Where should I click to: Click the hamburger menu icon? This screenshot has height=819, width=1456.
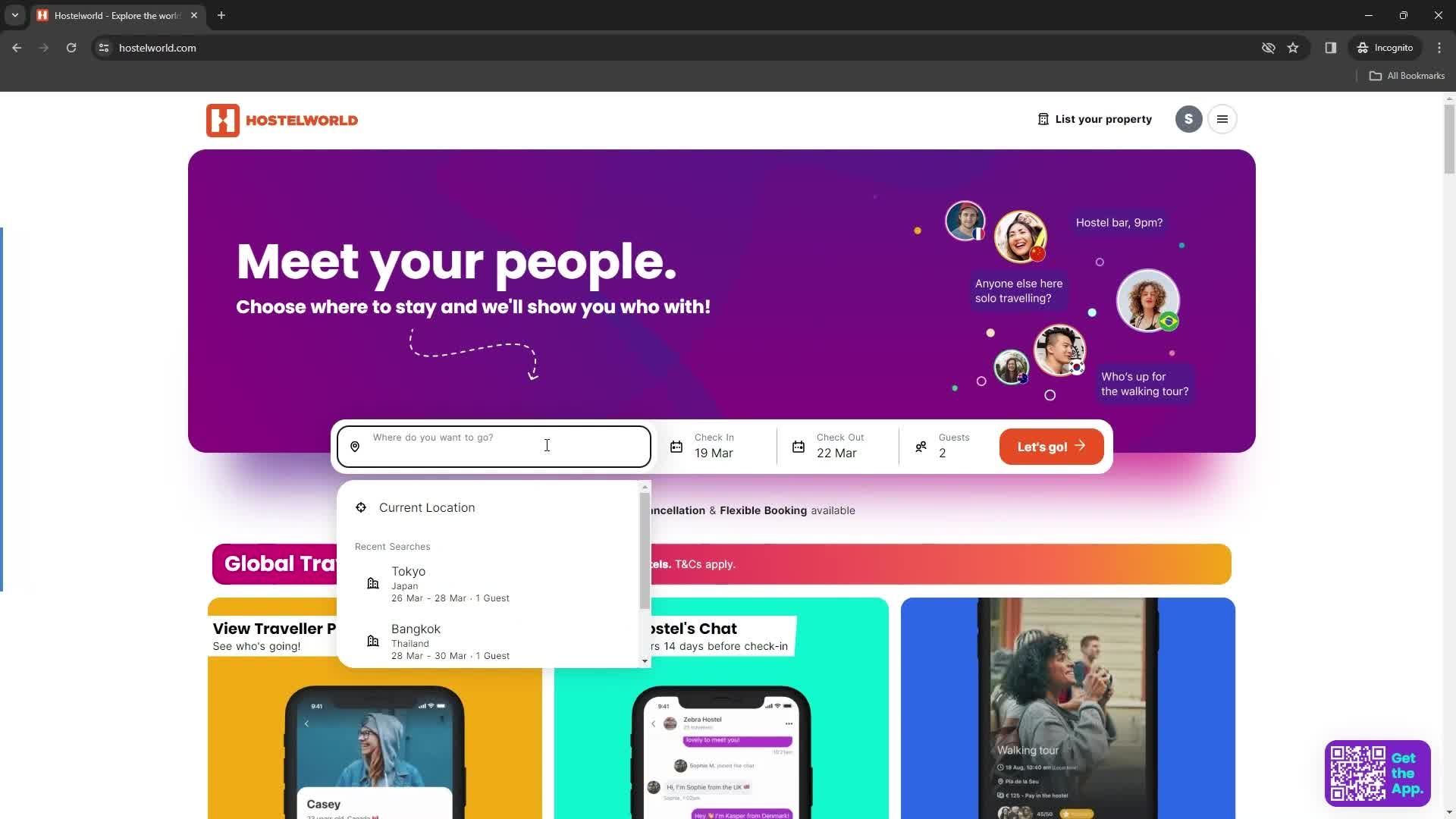[x=1224, y=119]
